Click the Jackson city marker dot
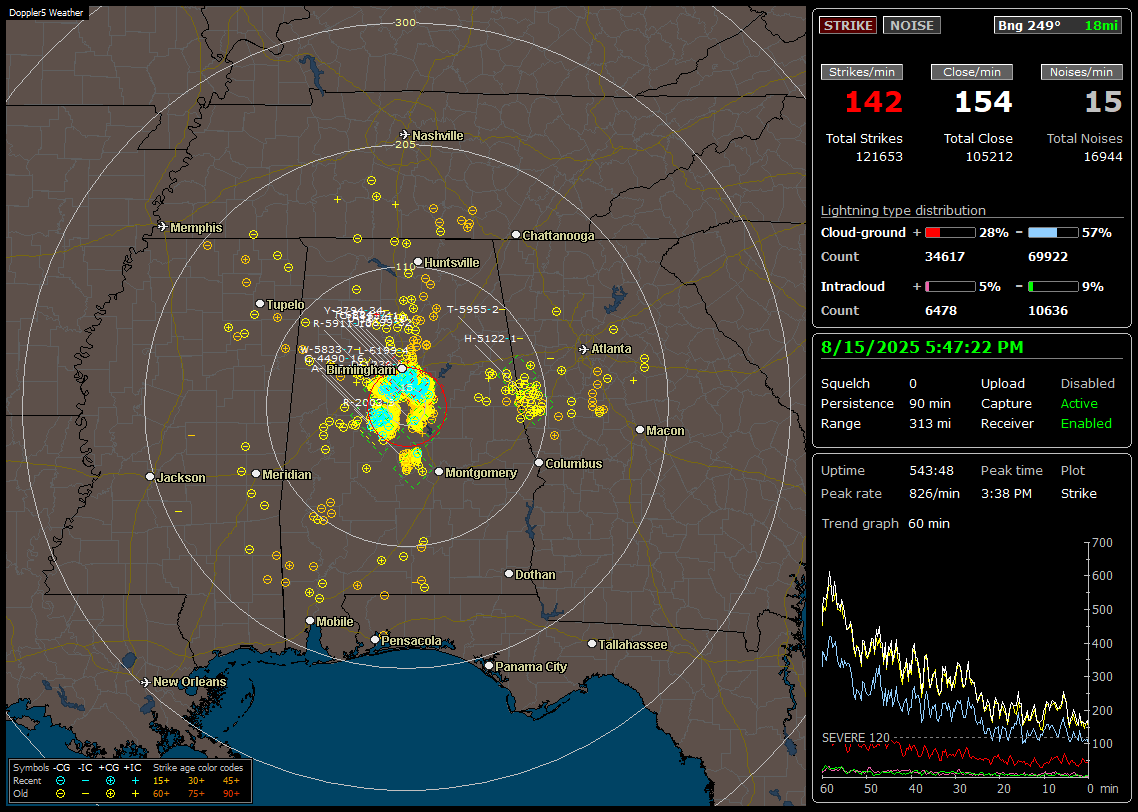This screenshot has width=1138, height=812. point(150,477)
